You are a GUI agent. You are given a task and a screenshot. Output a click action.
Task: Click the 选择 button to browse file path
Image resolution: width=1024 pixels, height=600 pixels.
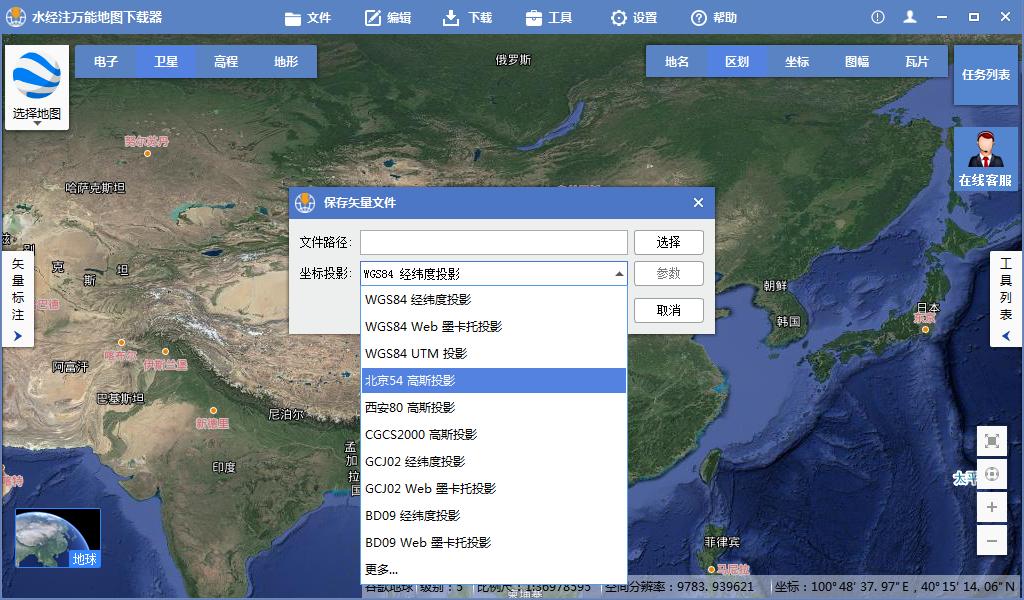pos(668,242)
